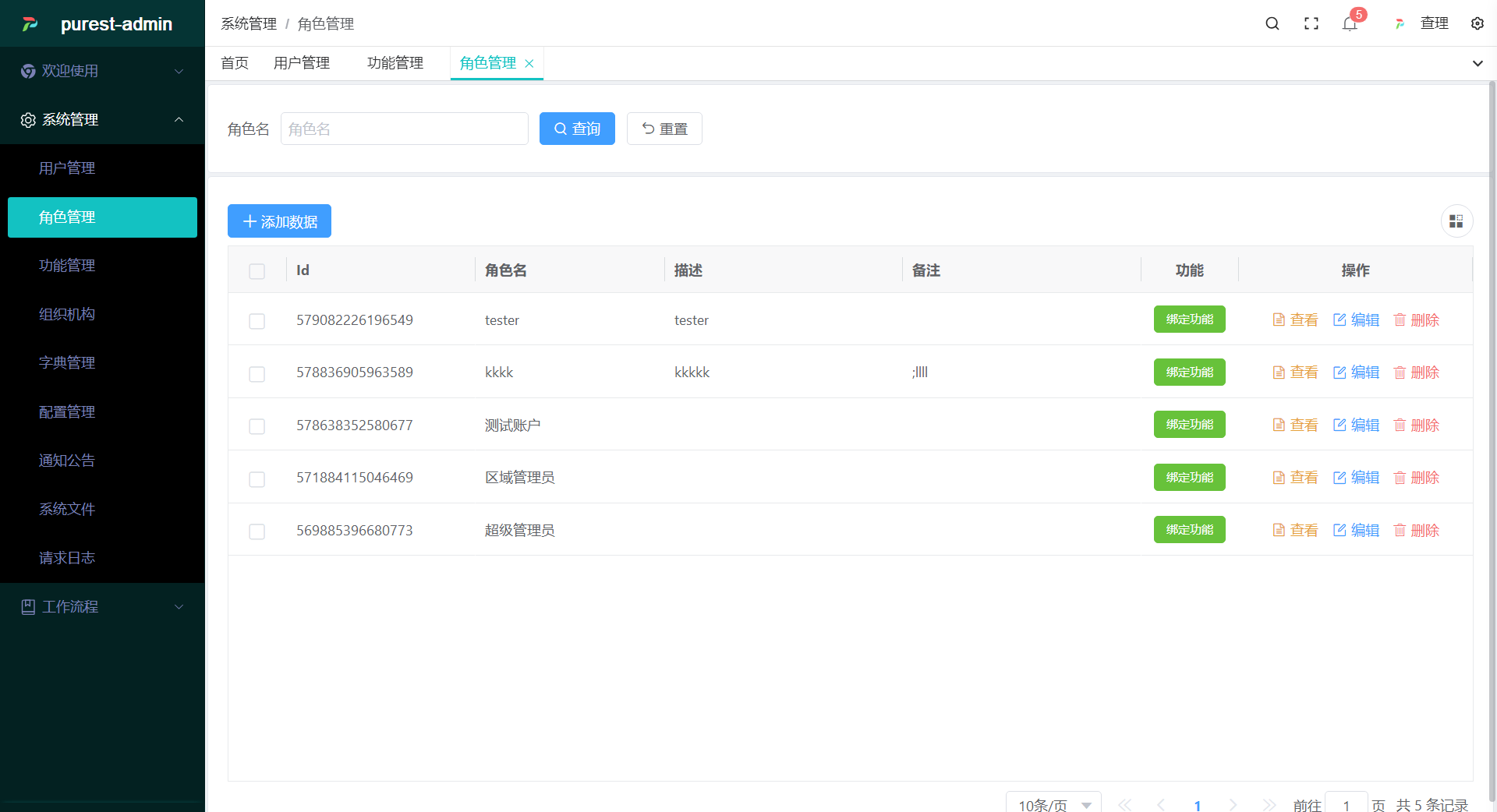Open 配置管理 in sidebar

[x=102, y=411]
